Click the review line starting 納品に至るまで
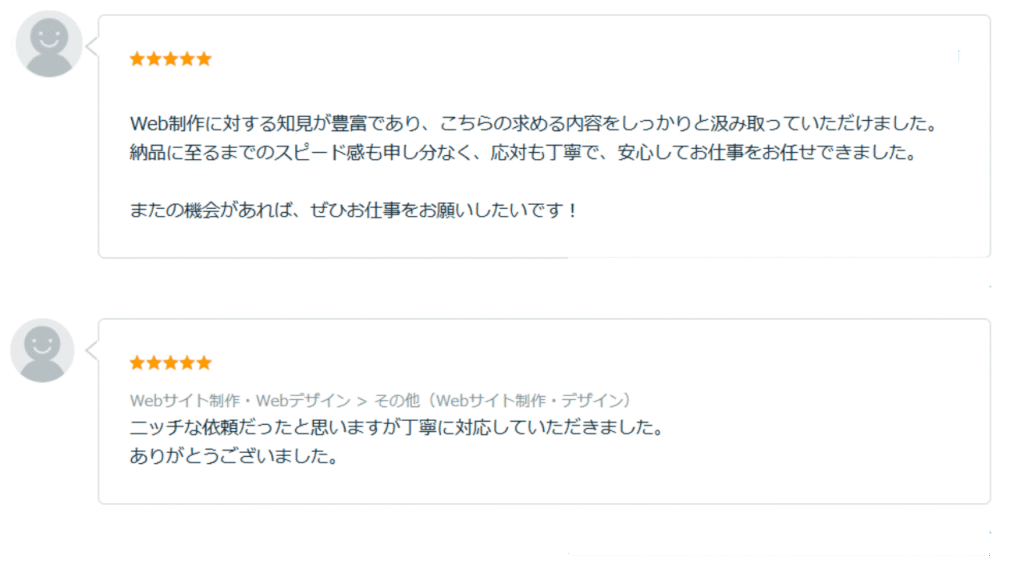Screen dimensions: 1024x576 (x=524, y=152)
